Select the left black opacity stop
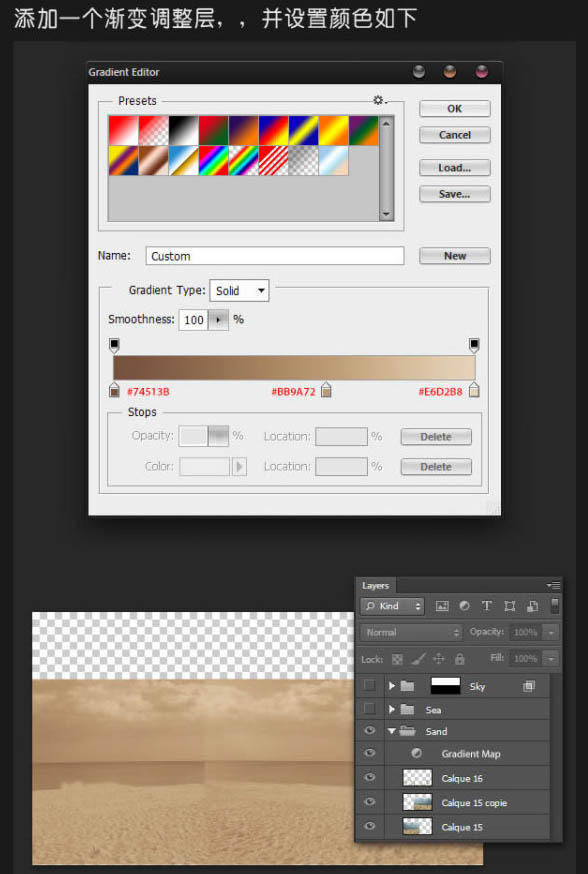The image size is (588, 874). point(114,345)
